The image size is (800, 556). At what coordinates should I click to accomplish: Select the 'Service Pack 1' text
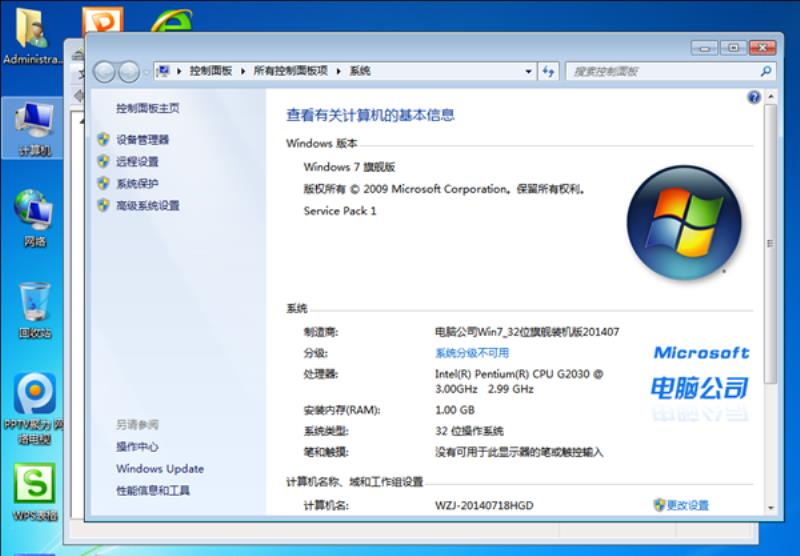[340, 211]
